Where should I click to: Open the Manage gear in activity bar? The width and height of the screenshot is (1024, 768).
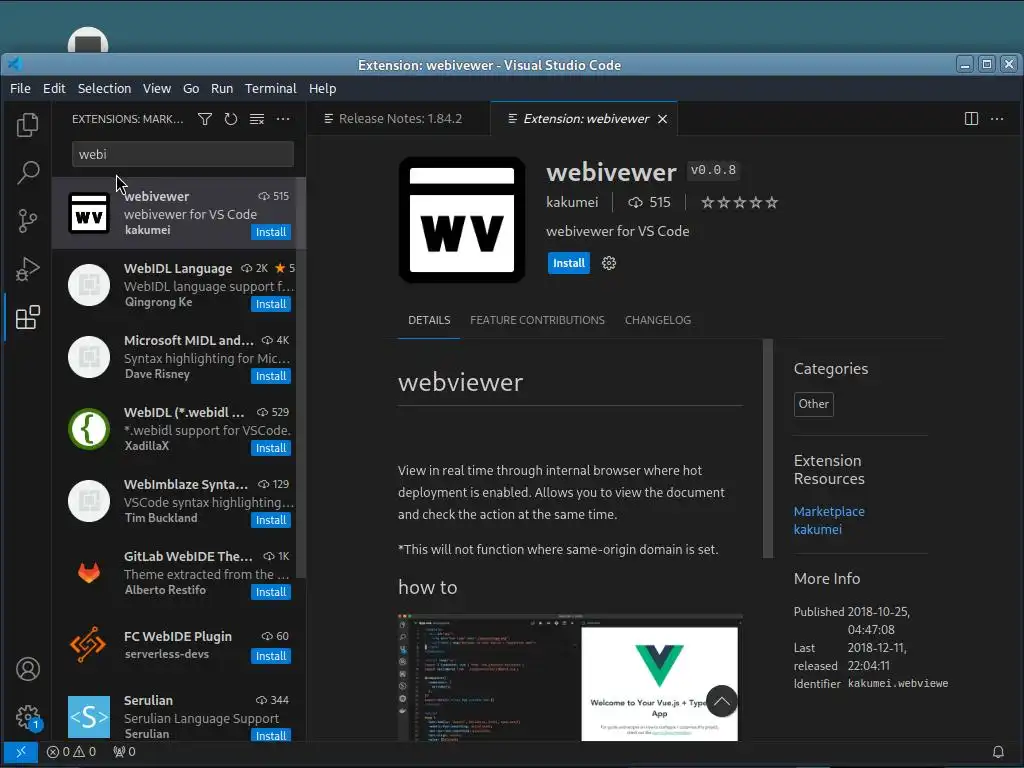tap(27, 717)
